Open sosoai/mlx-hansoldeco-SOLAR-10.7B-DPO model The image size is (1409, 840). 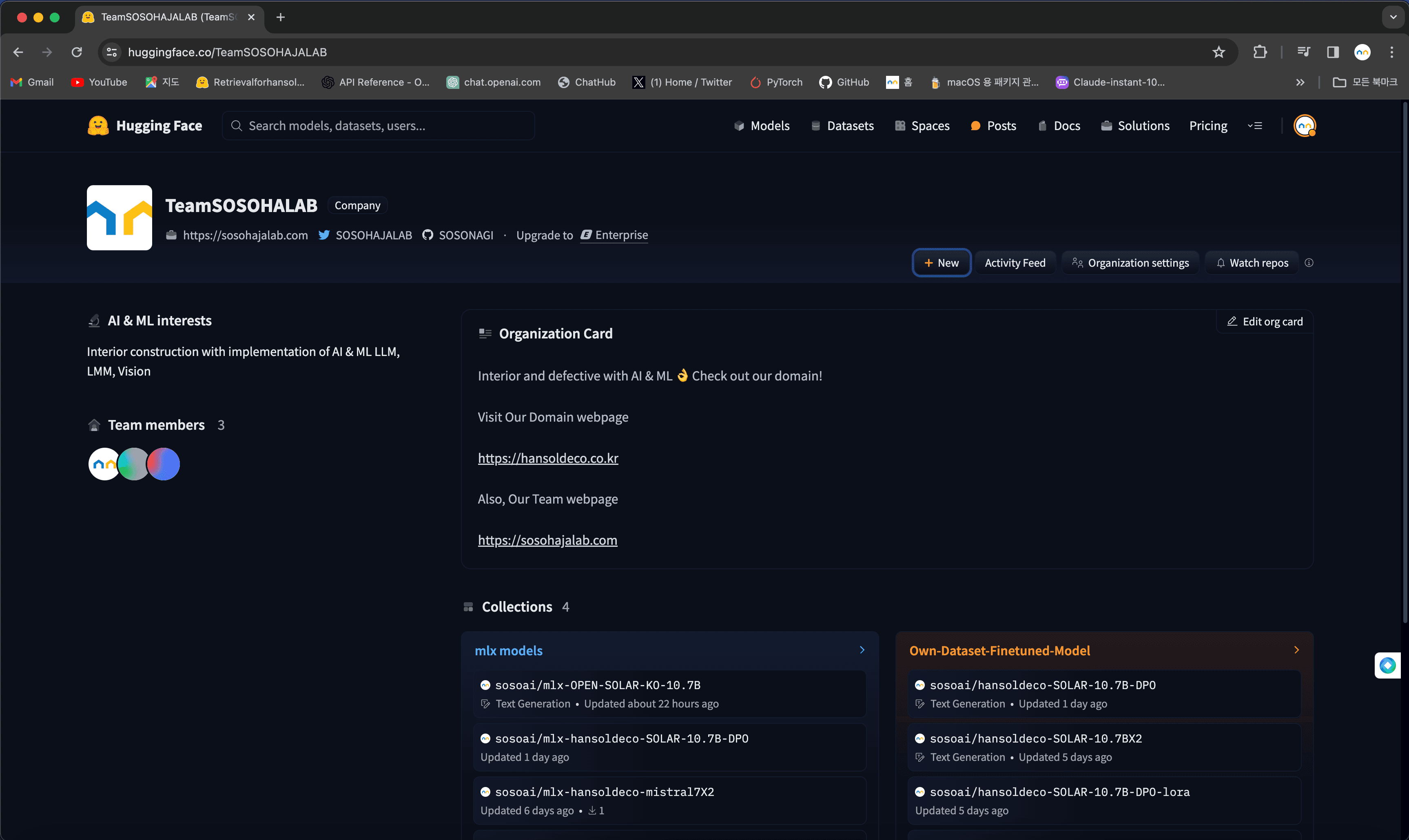(x=670, y=747)
